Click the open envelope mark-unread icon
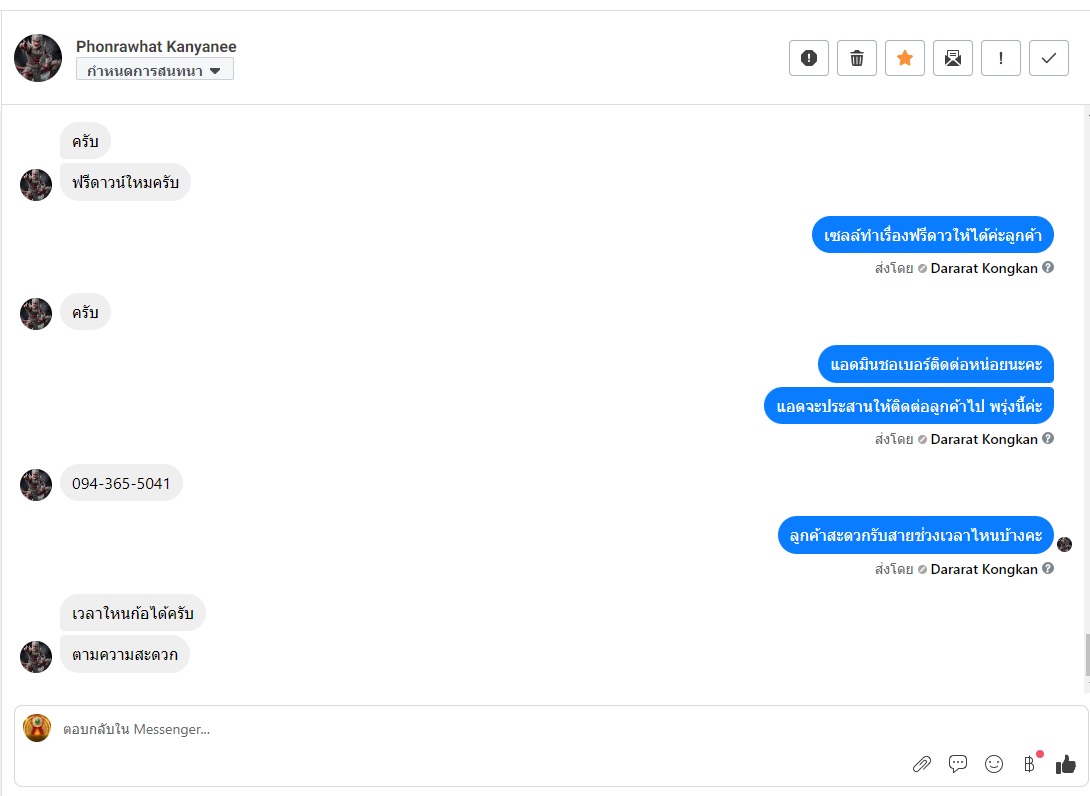 (953, 58)
